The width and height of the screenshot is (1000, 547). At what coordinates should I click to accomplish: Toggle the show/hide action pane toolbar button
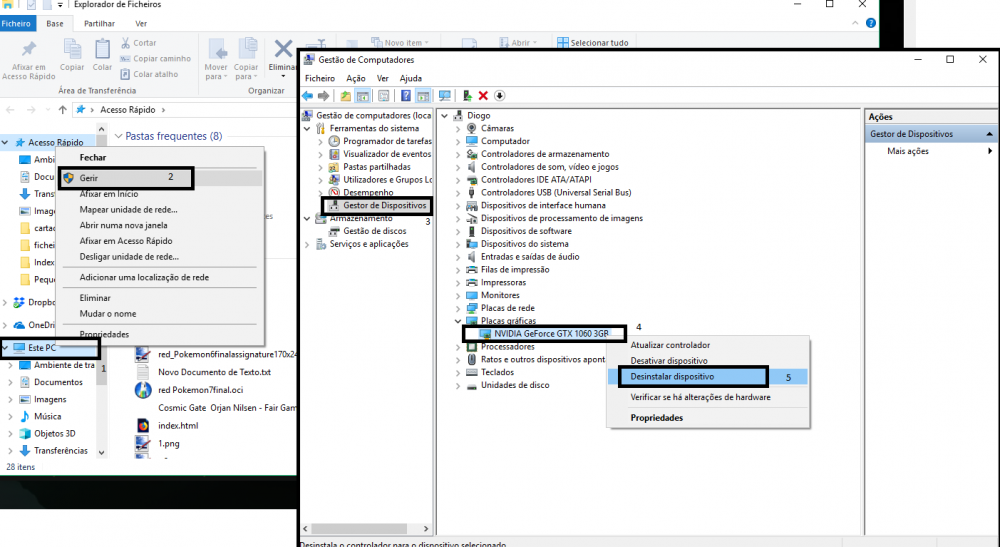[x=423, y=96]
